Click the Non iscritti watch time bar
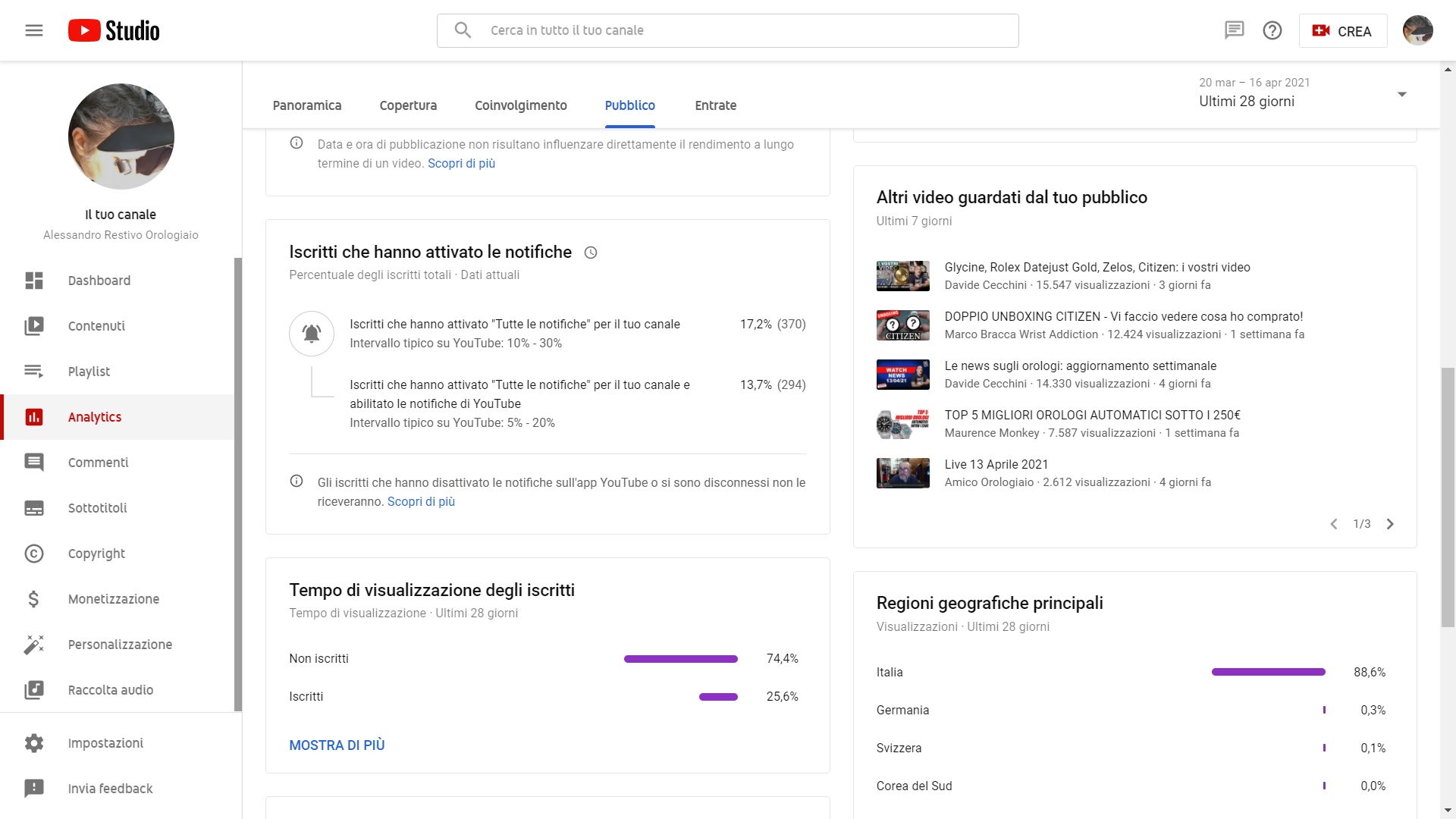 681,659
